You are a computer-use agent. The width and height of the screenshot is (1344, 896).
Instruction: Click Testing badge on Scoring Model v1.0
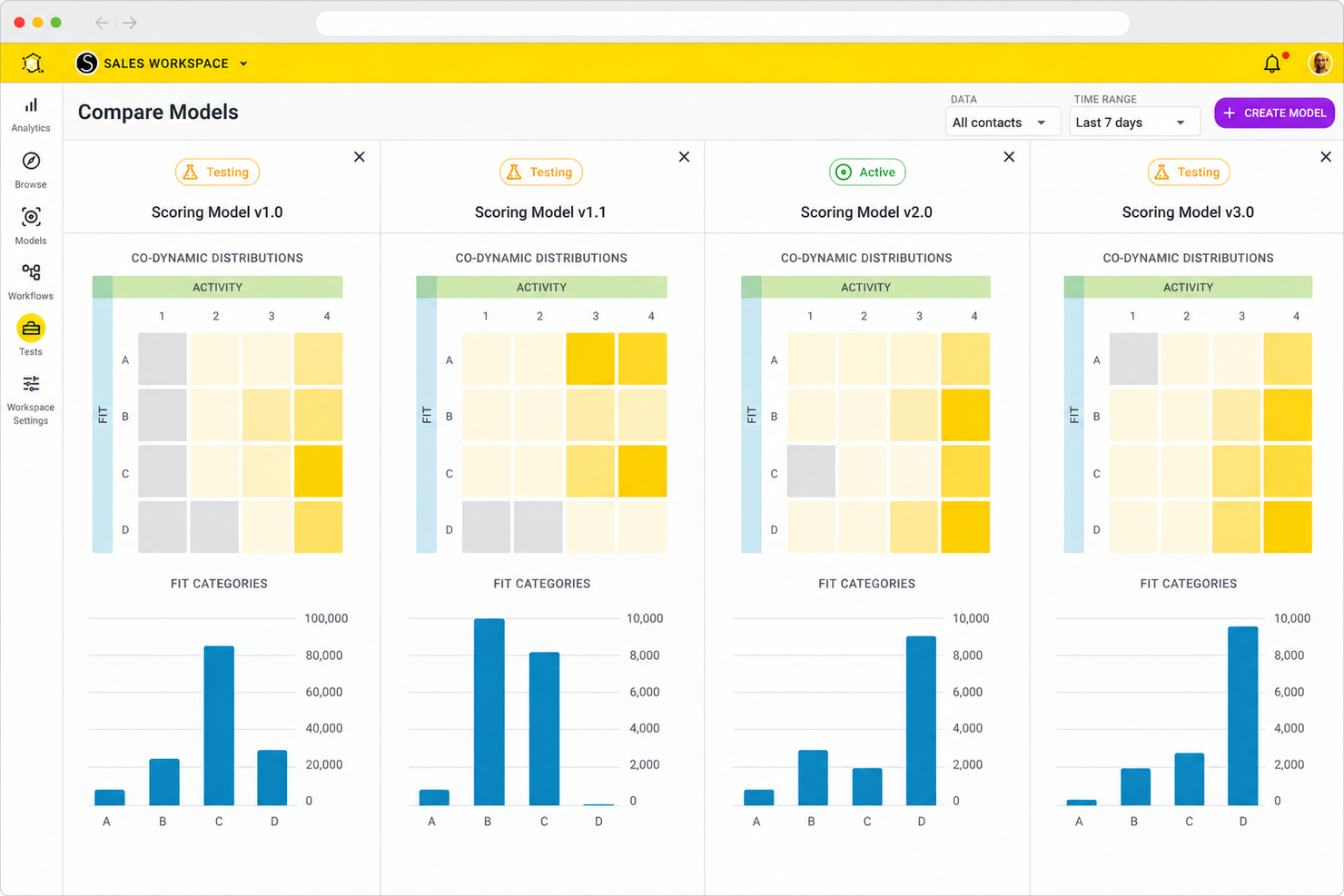(217, 172)
